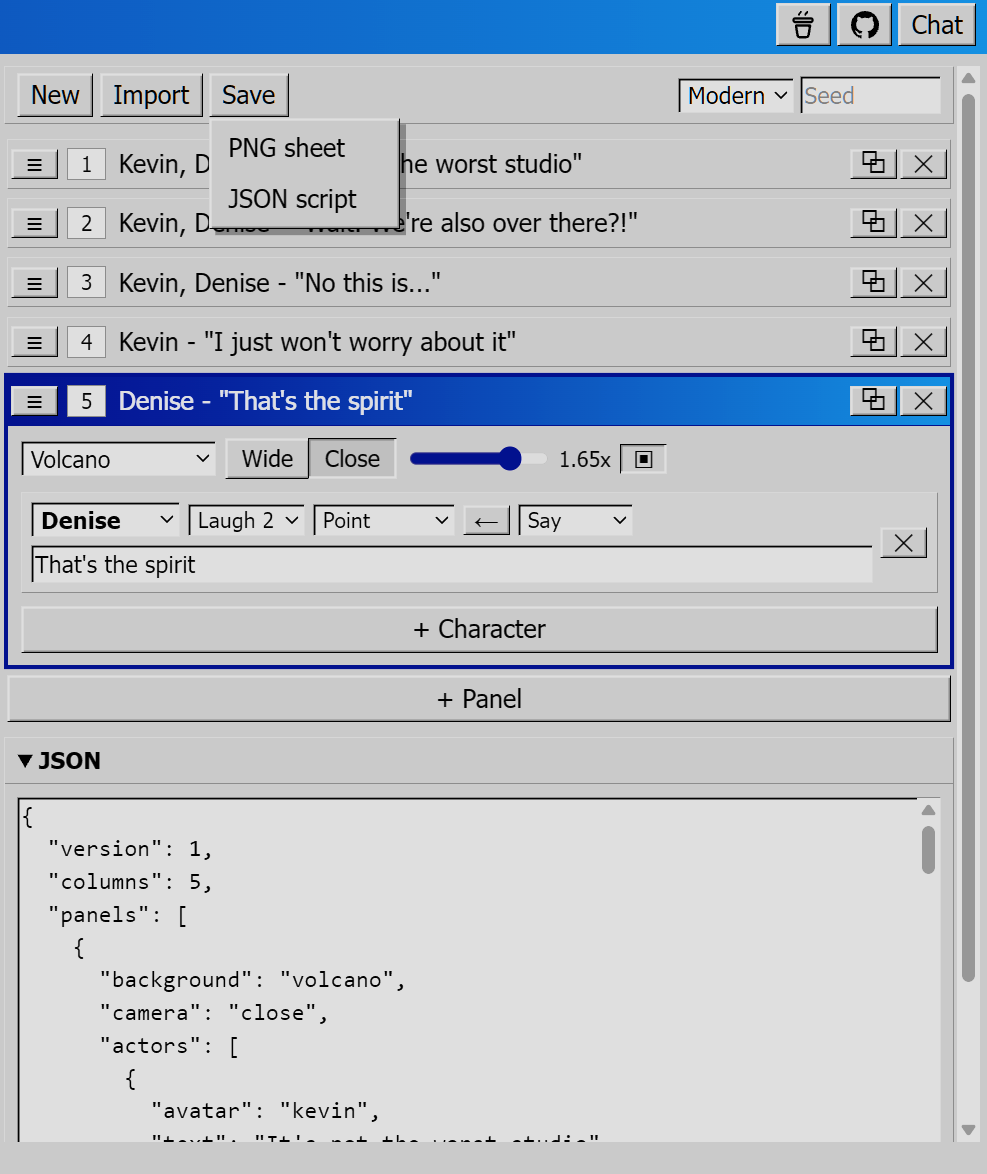Open the Denise character dropdown
Screen dimensions: 987x1174
pos(106,520)
